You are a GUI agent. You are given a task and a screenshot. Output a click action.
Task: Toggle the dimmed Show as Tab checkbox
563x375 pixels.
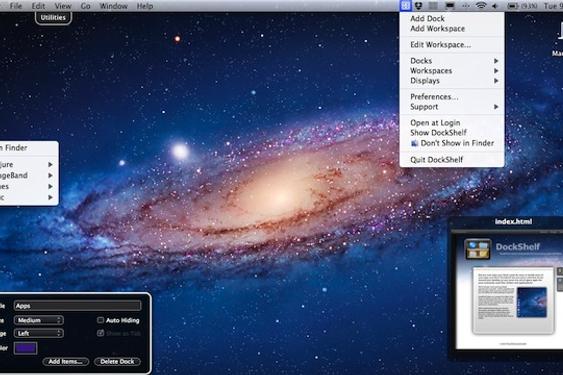pyautogui.click(x=101, y=333)
